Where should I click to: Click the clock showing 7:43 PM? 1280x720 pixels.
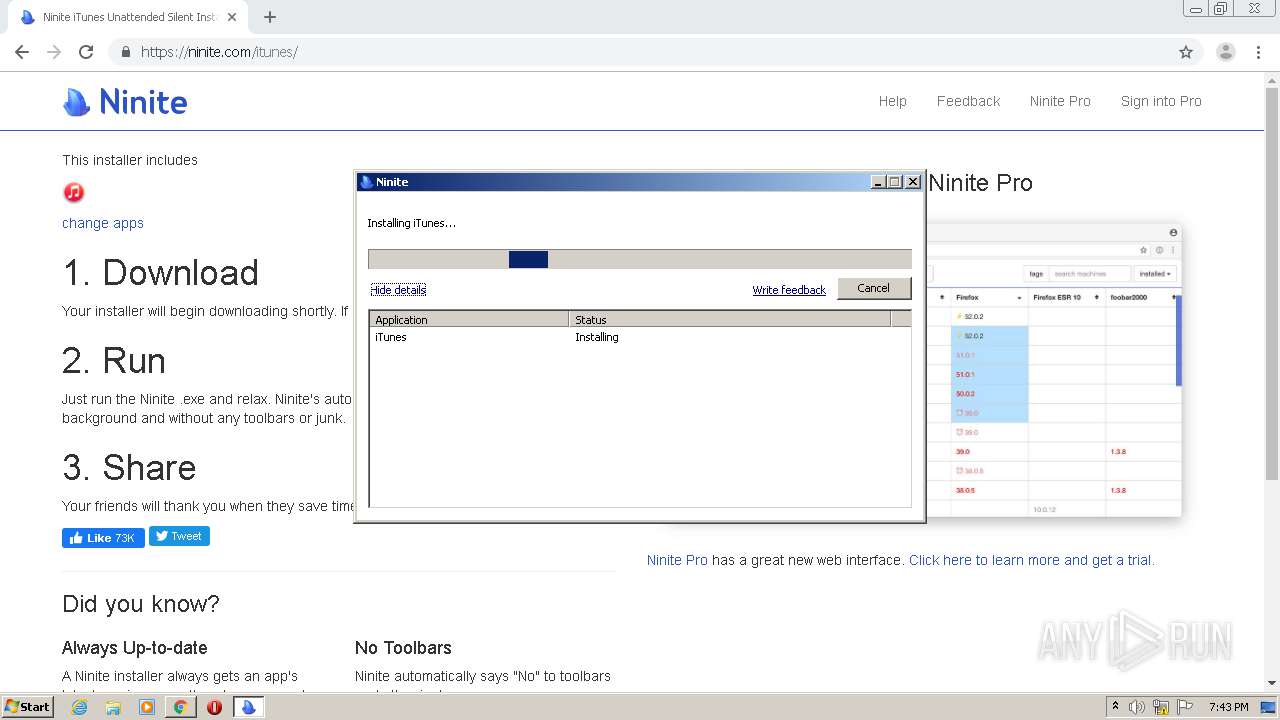tap(1228, 707)
